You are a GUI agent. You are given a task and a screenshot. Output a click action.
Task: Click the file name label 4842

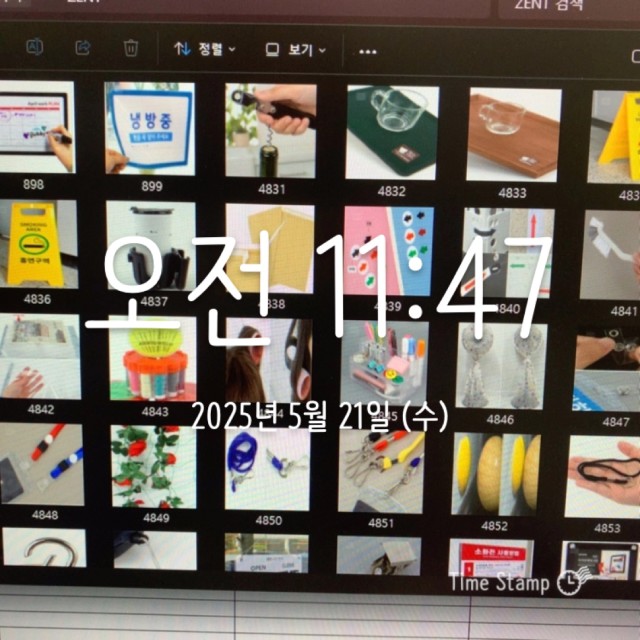(x=41, y=409)
